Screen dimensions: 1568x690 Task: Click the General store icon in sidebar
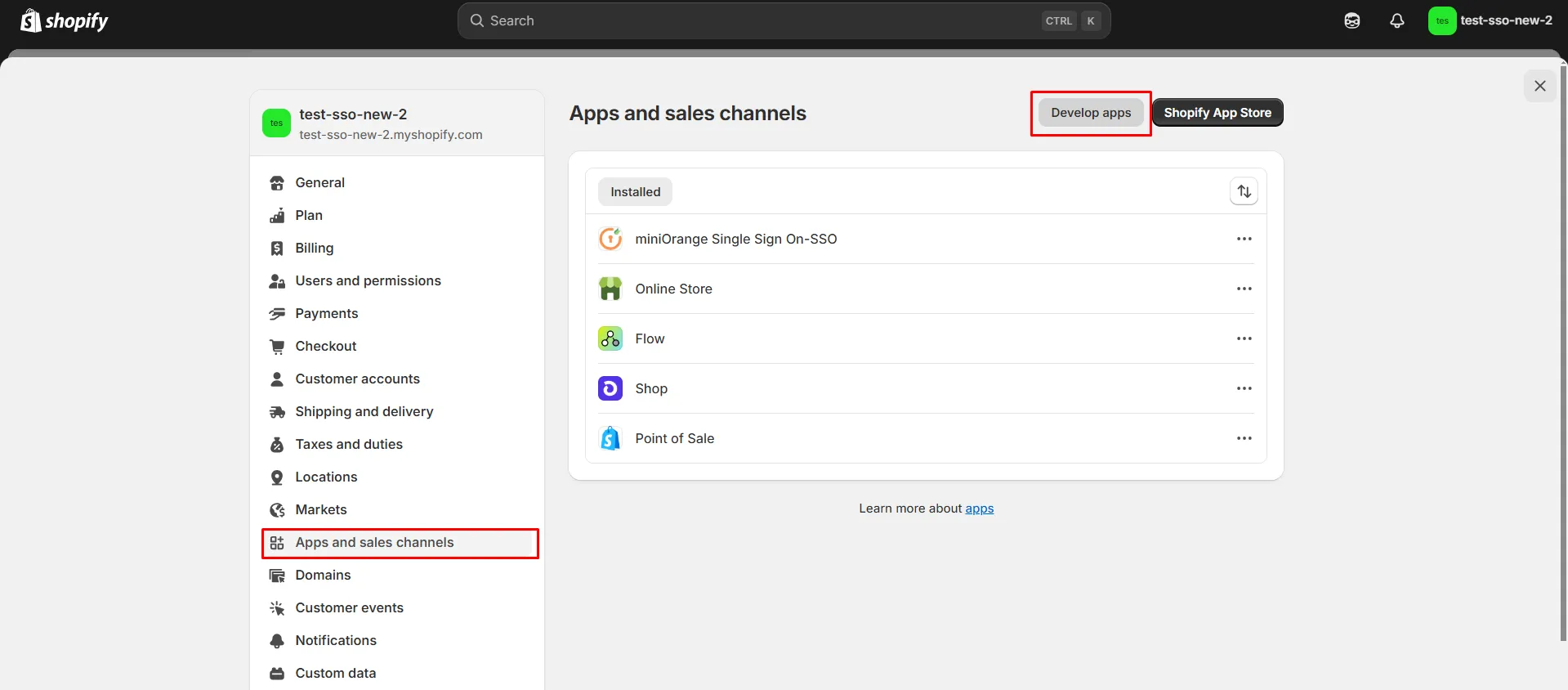[277, 183]
